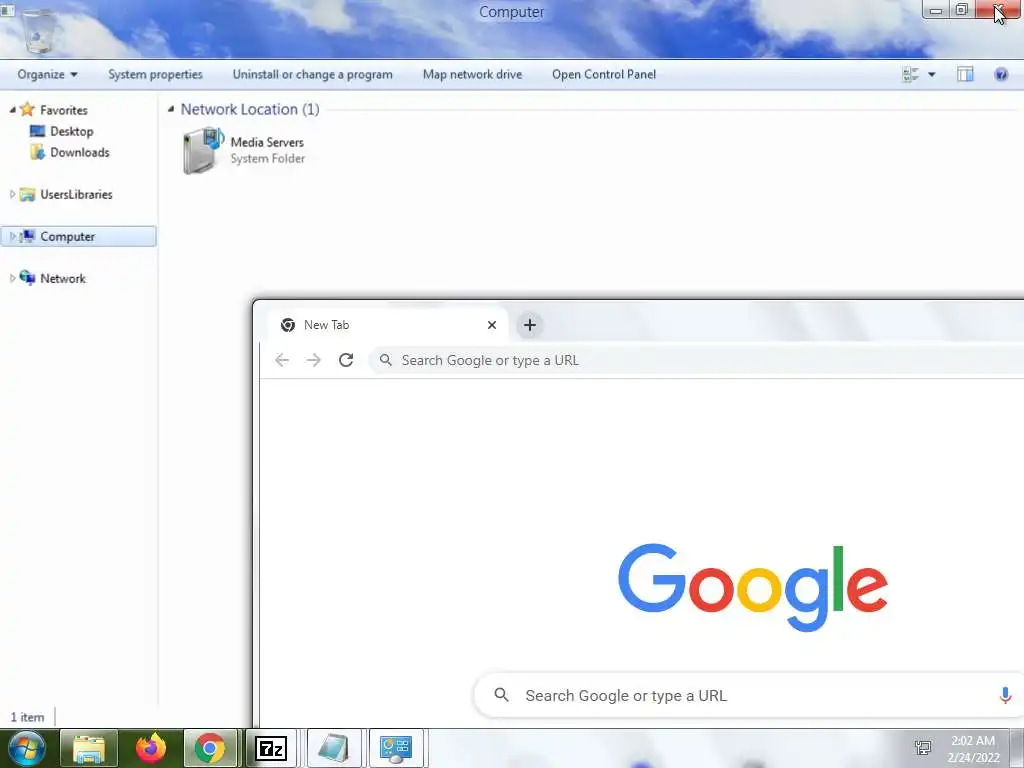
Task: Click the address bar search magnifier icon
Action: 386,360
